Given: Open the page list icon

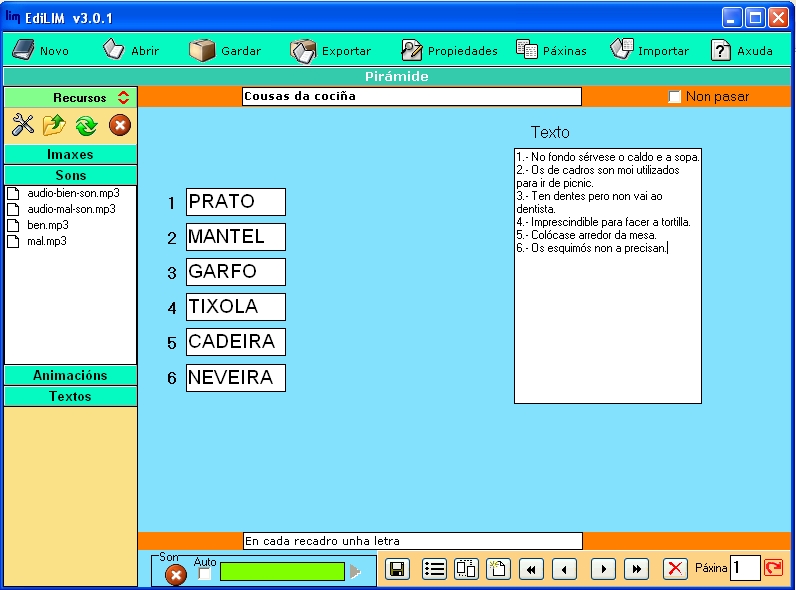Looking at the screenshot, I should coord(434,569).
